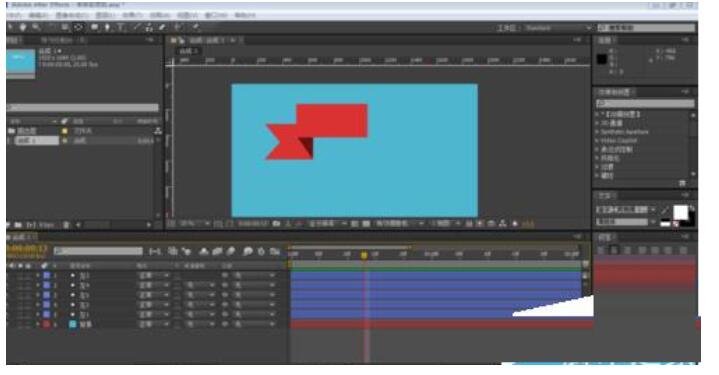Open the Composition menu
719x375 pixels.
point(72,16)
